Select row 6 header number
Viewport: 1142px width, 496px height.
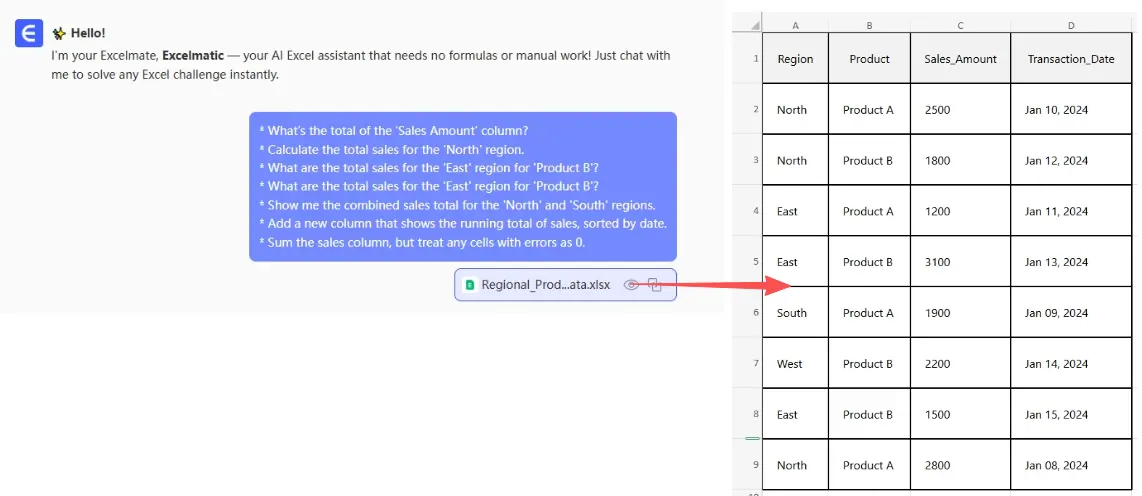coord(755,313)
